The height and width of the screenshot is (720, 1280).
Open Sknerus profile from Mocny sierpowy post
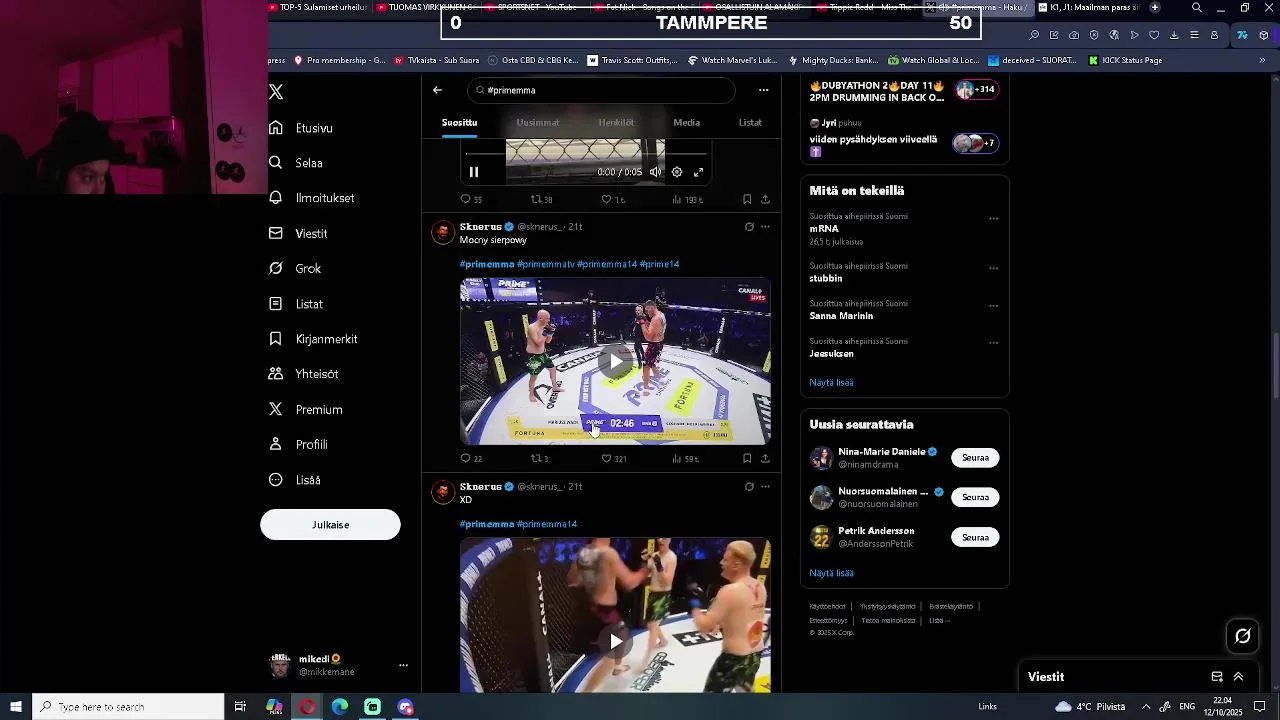coord(480,227)
